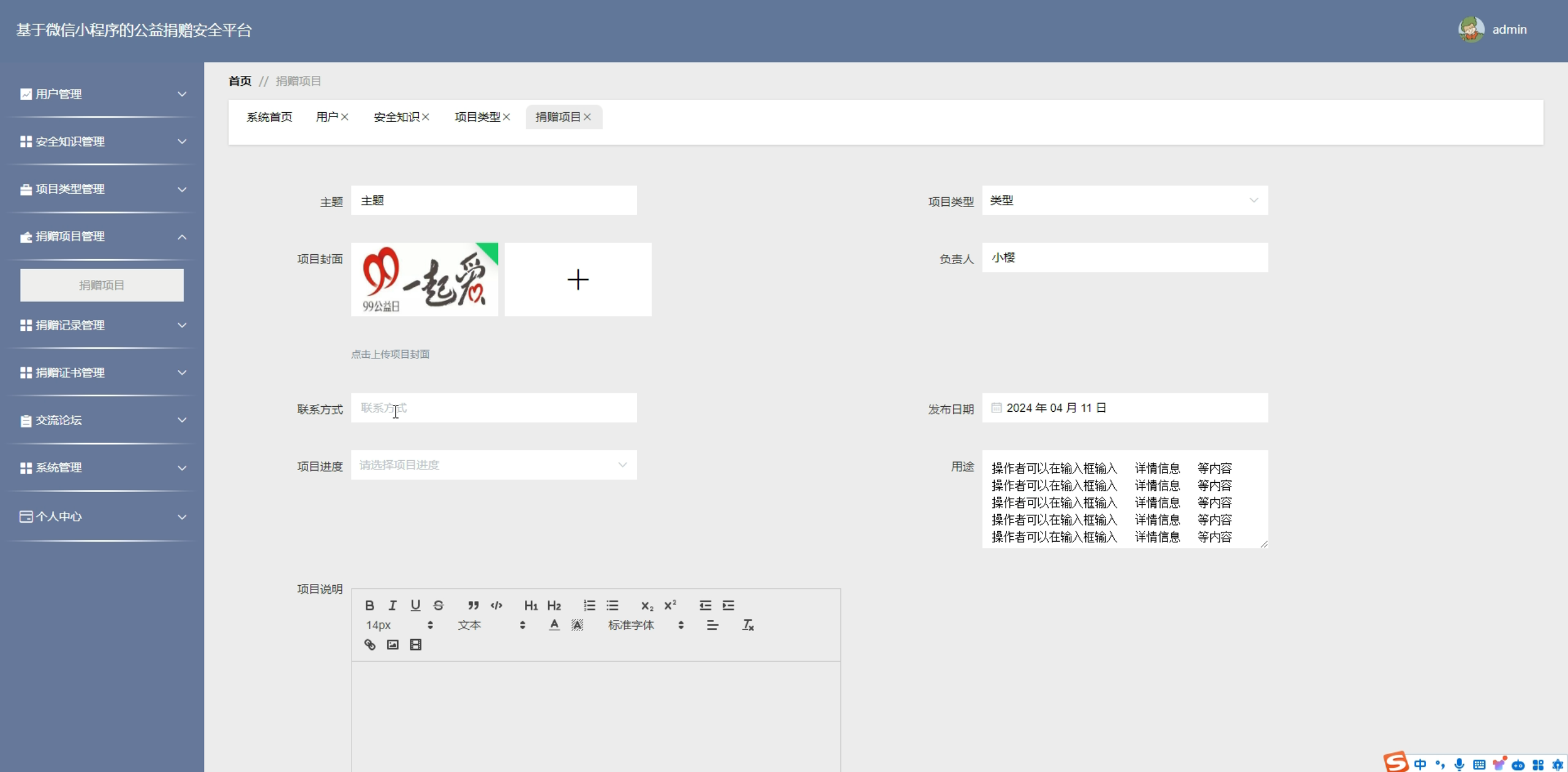Open the font color picker
This screenshot has height=772, width=1568.
click(554, 625)
